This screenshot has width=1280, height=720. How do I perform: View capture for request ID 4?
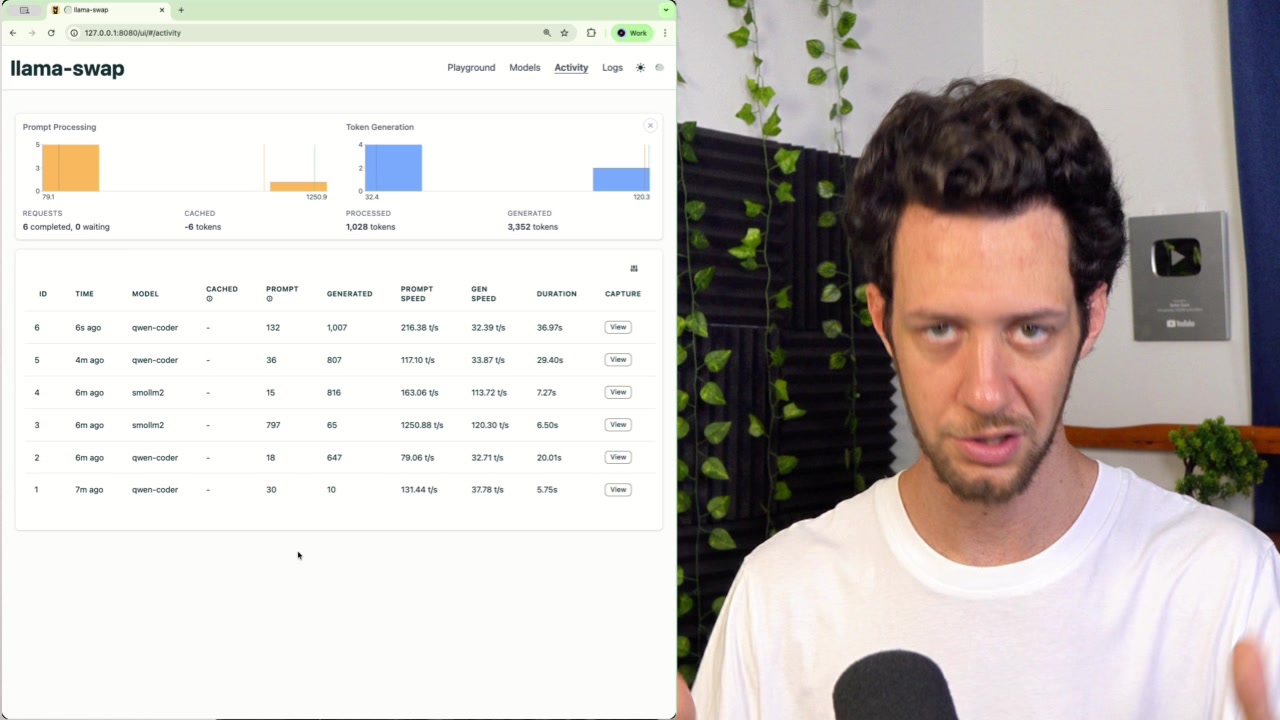(x=618, y=392)
